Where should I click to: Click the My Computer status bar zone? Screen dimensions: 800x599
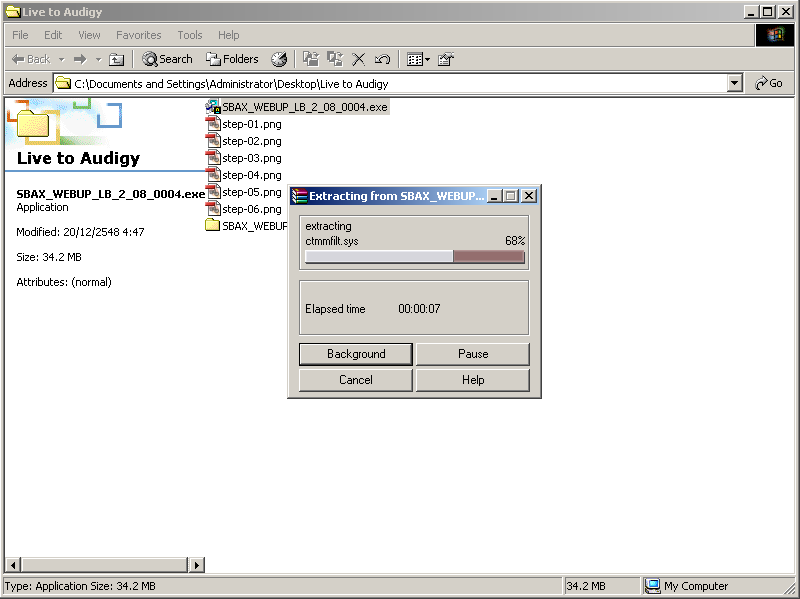coord(718,586)
